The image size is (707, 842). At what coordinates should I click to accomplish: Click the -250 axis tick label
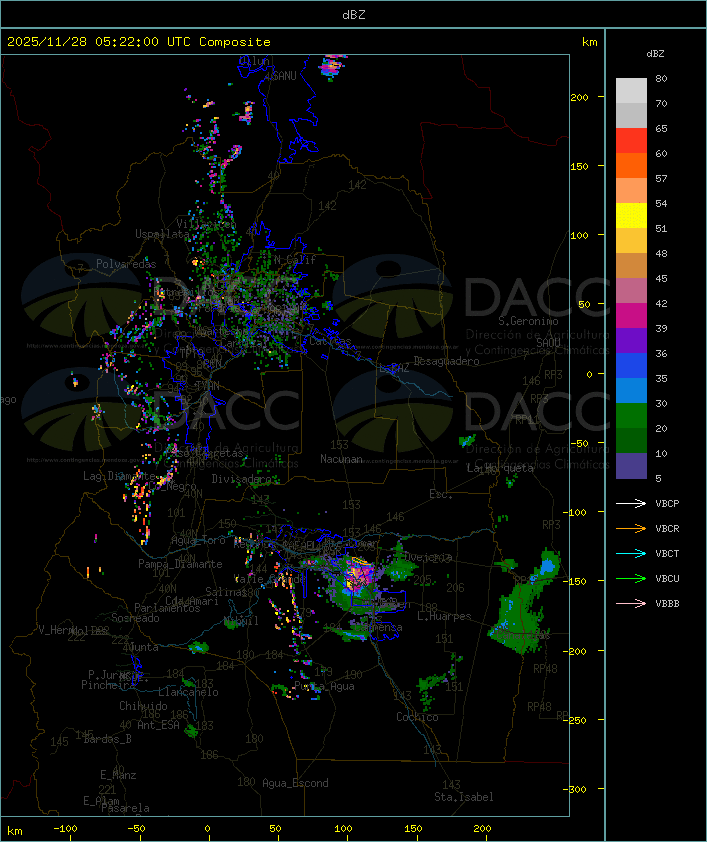point(574,720)
